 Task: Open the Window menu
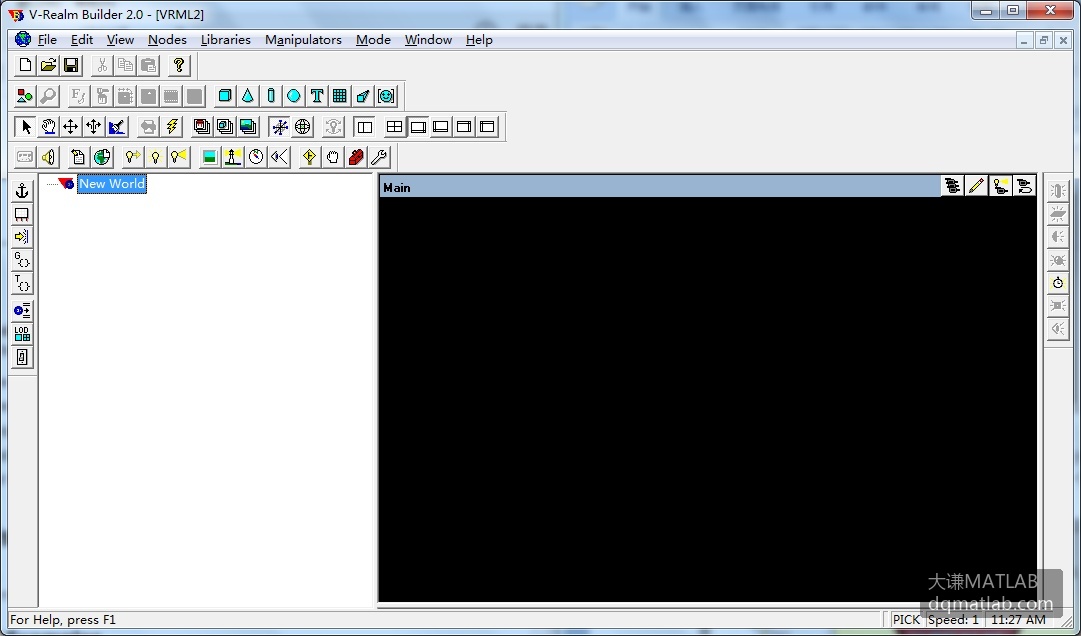click(x=428, y=40)
